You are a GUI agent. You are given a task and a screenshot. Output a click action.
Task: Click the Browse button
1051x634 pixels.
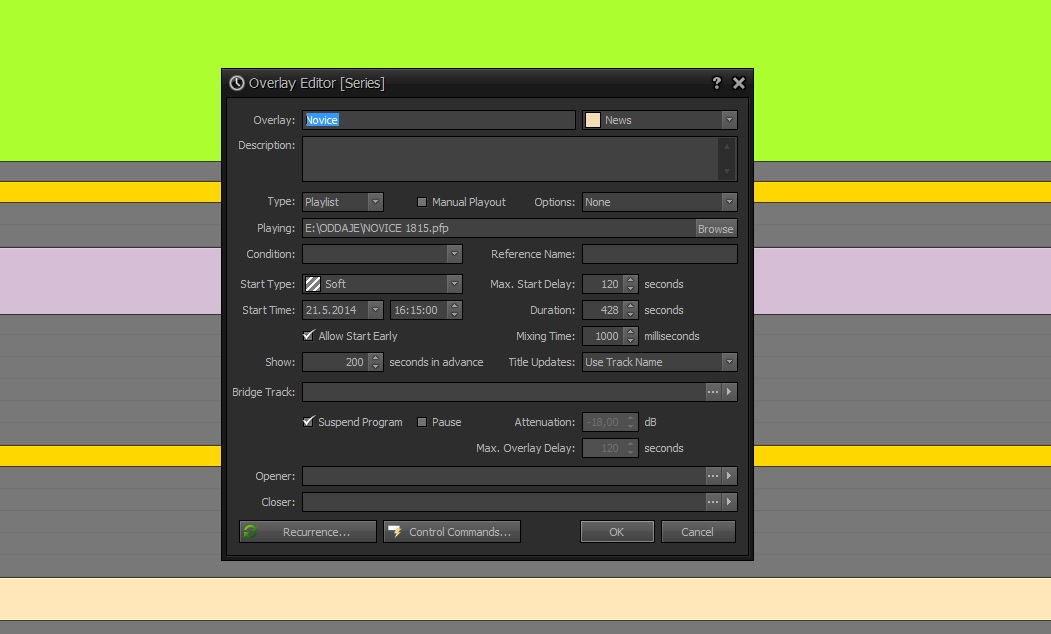coord(716,229)
